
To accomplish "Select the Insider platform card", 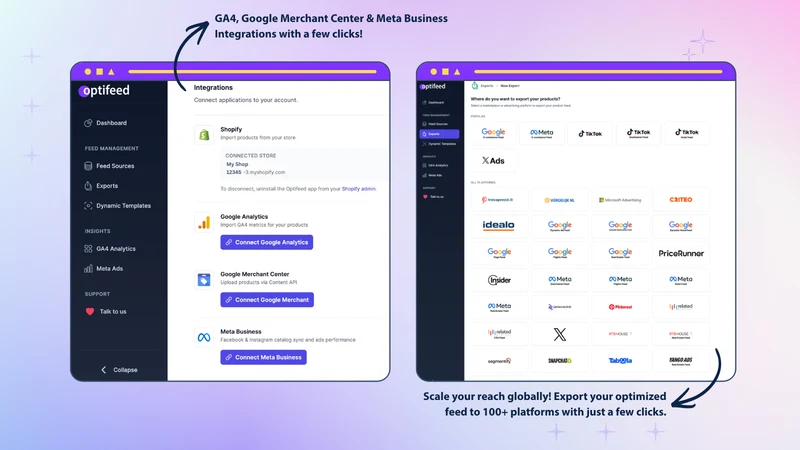I will [499, 280].
